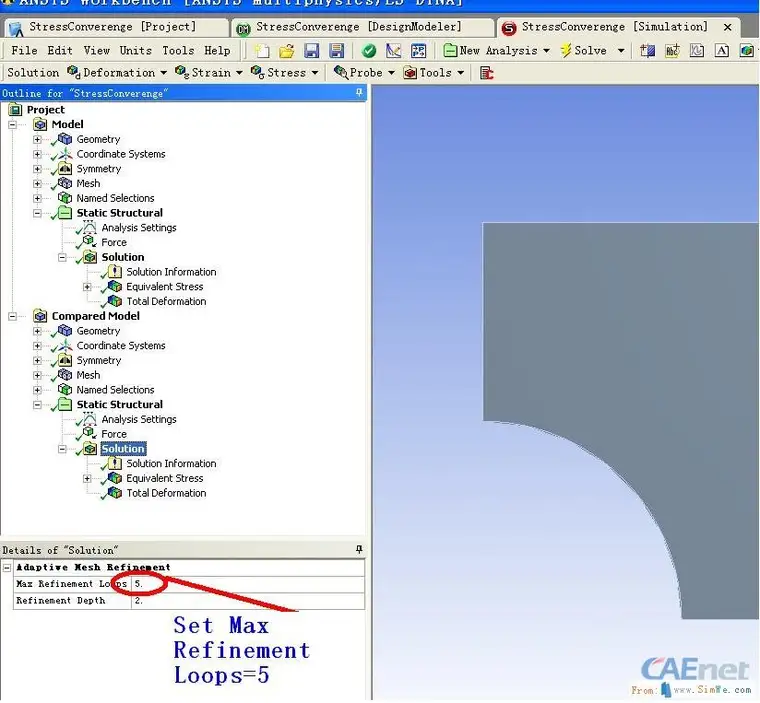Screen dimensions: 760x703
Task: Click the icon right of Tools dropdown
Action: pos(486,73)
